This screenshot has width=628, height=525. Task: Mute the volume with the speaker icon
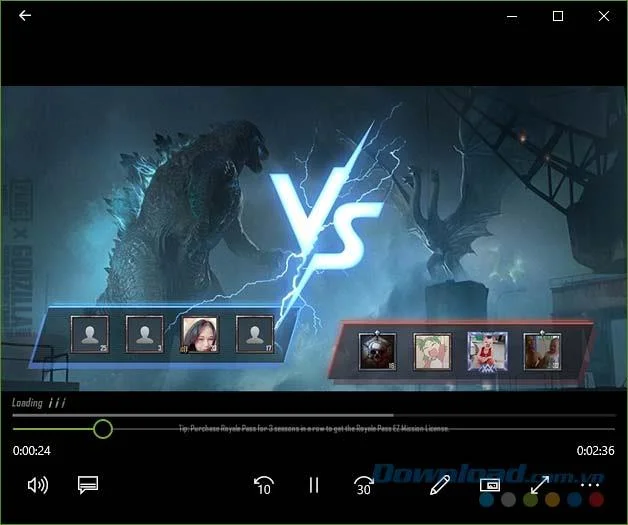tap(38, 485)
